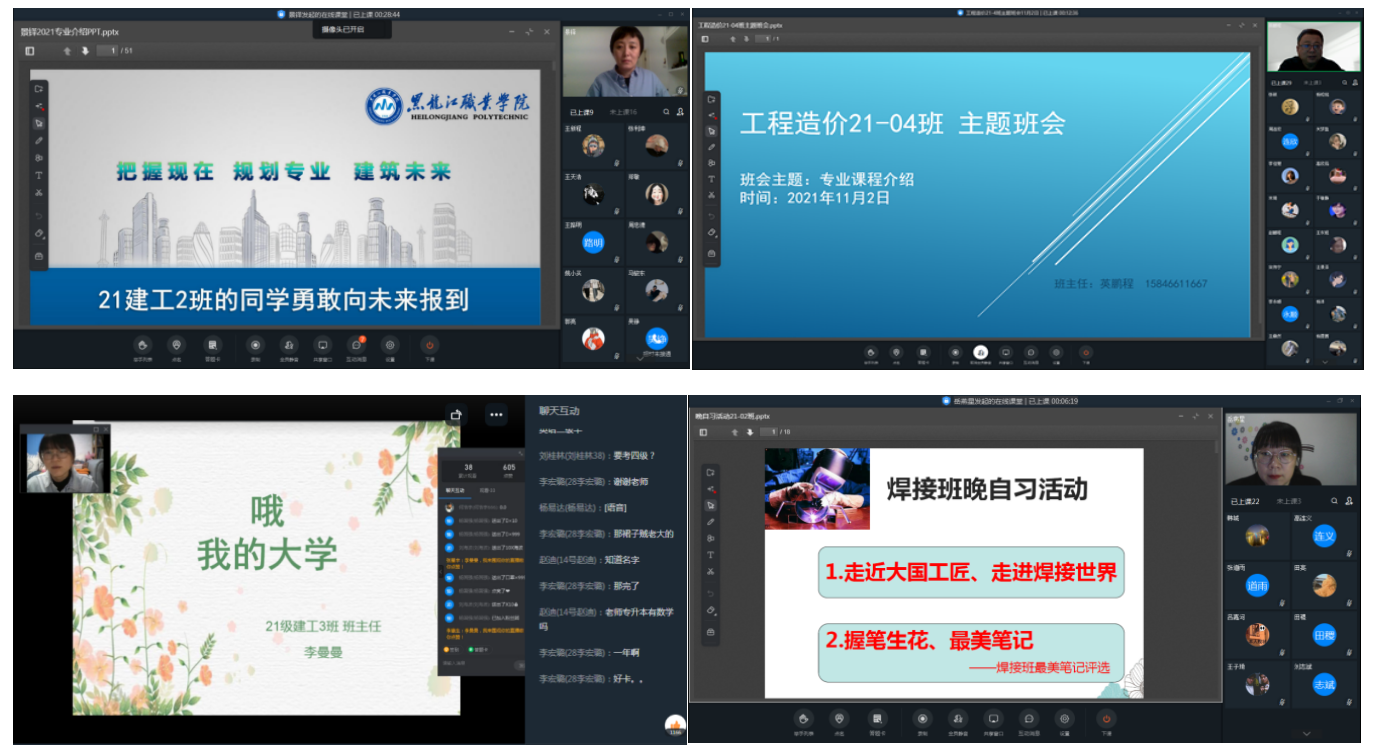
Task: Open the interactive message icon with red badge
Action: coord(357,343)
